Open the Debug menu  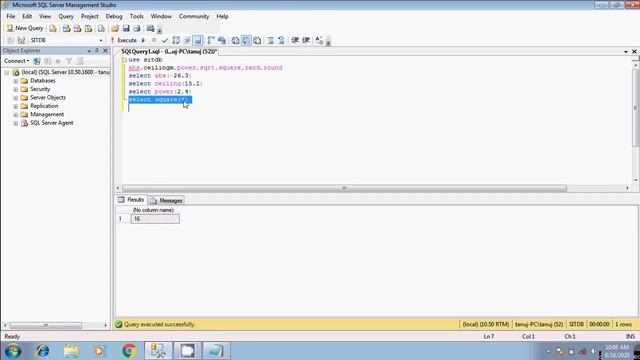[114, 16]
